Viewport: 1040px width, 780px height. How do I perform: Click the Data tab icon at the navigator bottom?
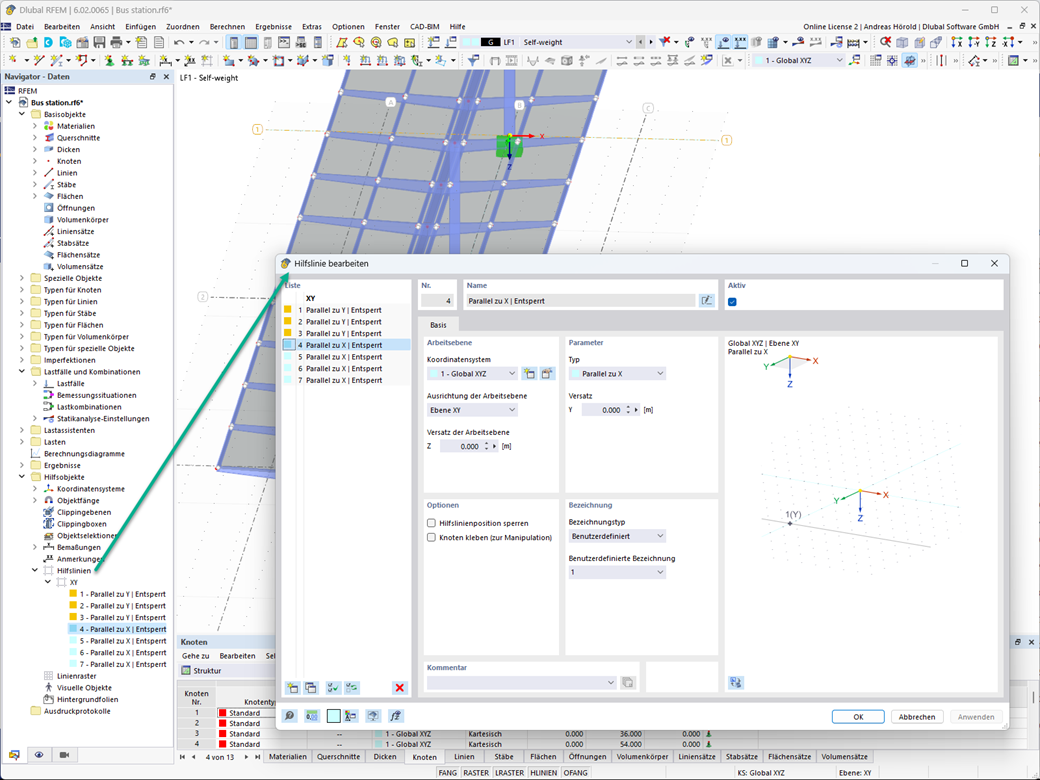pos(14,755)
